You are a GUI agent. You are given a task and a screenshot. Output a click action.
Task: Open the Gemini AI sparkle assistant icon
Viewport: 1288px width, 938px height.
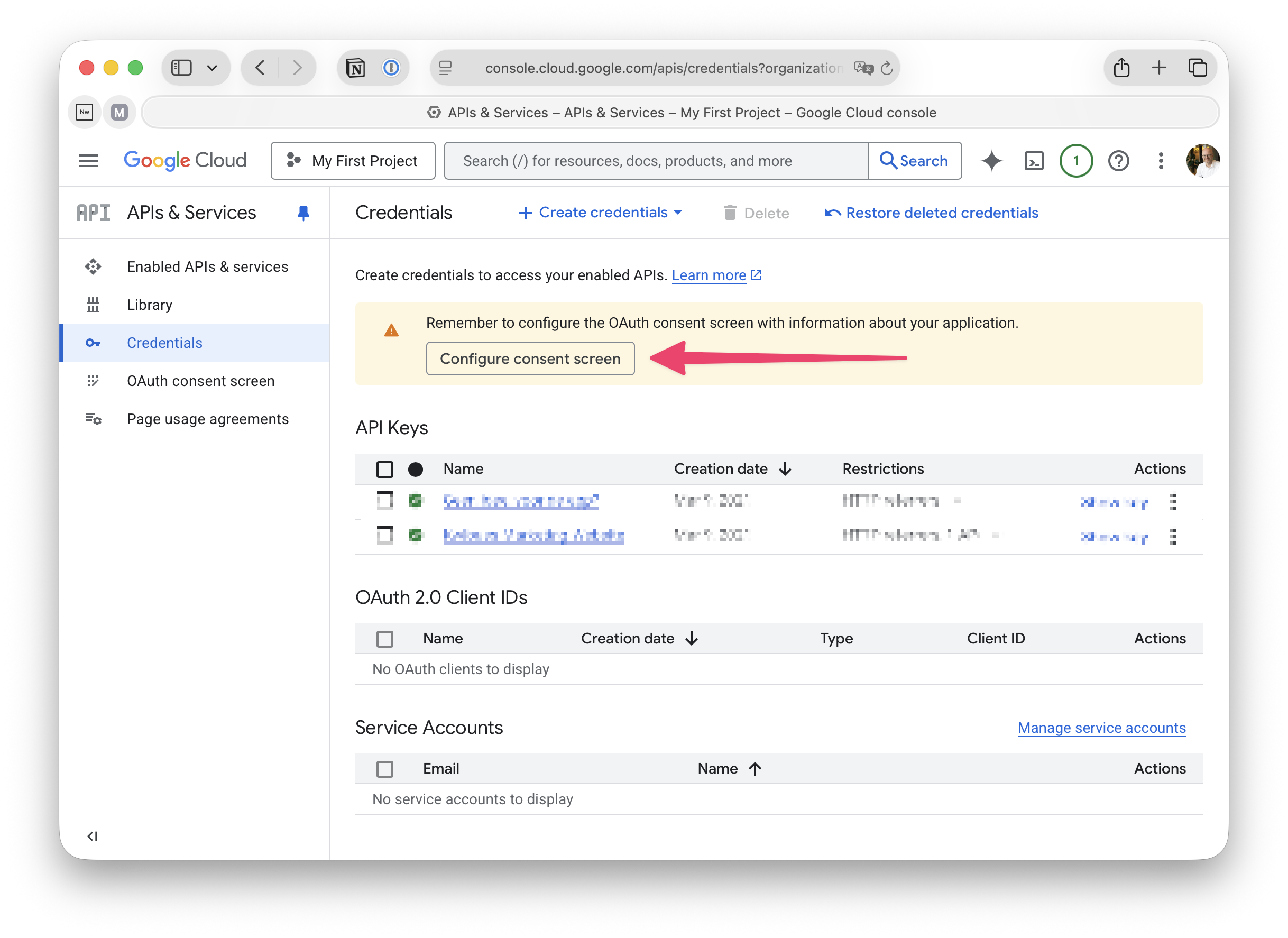(991, 161)
